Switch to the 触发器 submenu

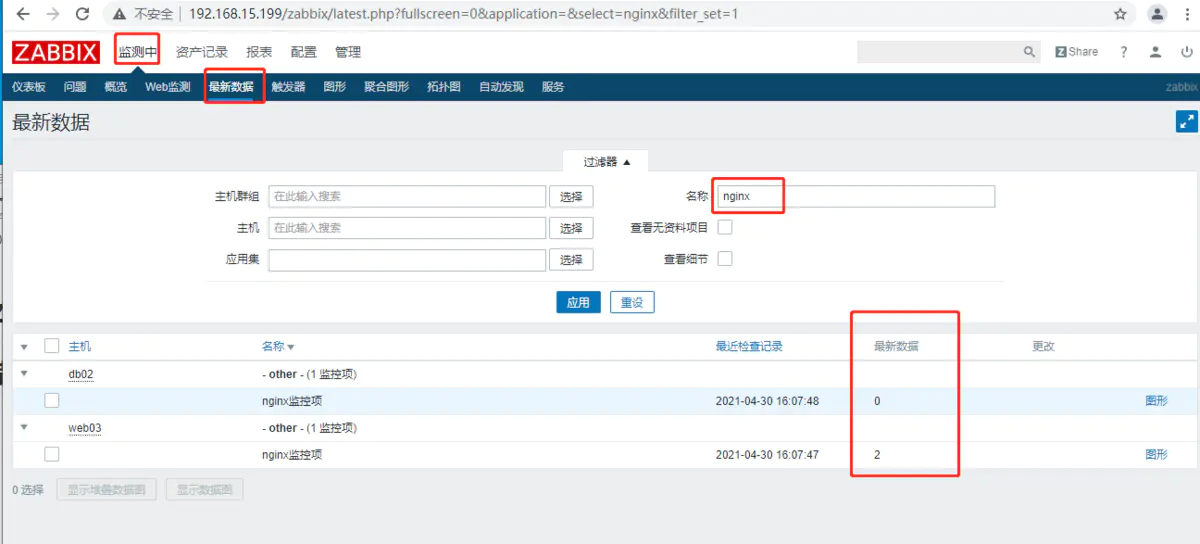pos(289,87)
